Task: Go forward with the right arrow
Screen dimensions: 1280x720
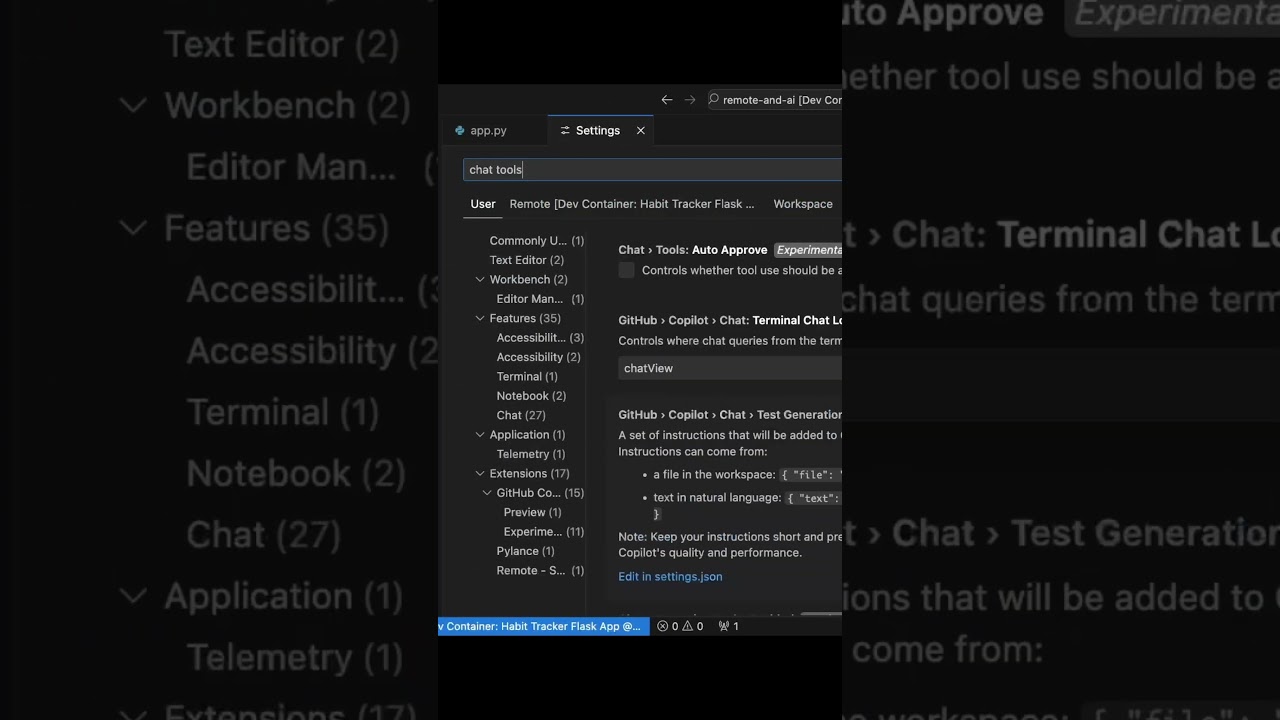Action: click(690, 100)
